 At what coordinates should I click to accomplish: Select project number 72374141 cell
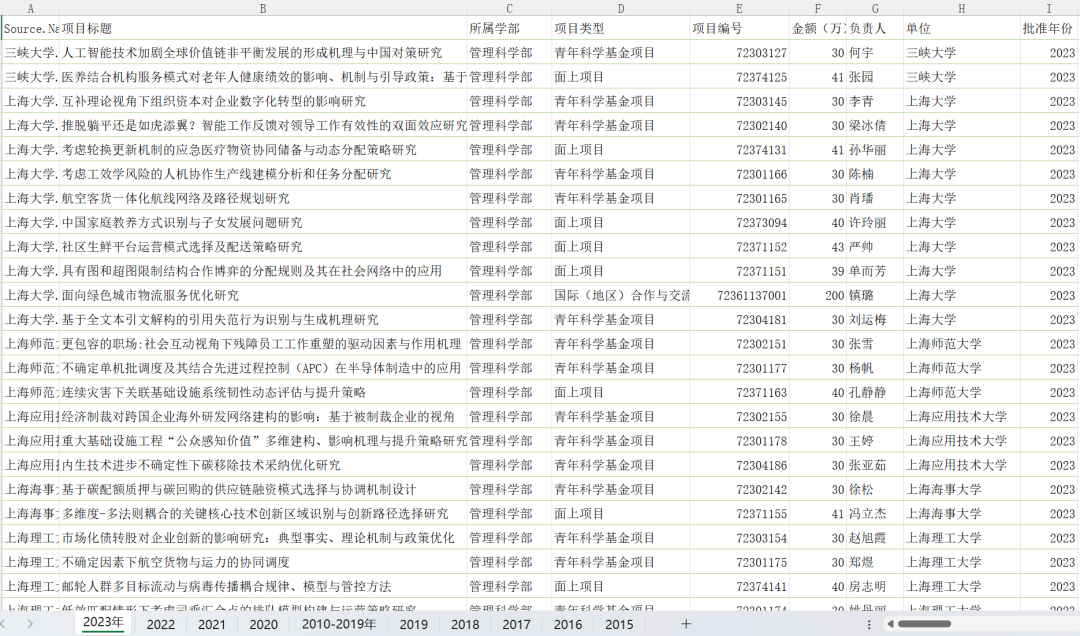pyautogui.click(x=739, y=586)
